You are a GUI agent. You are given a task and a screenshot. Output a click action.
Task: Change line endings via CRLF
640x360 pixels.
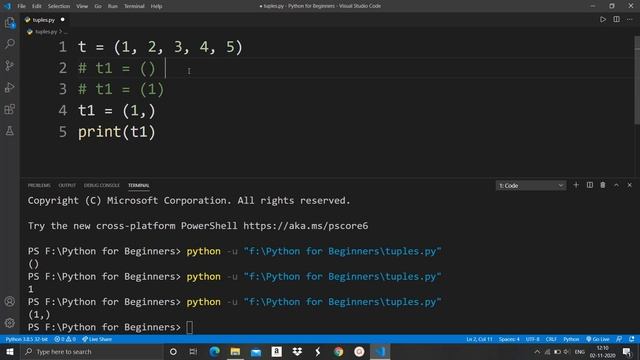point(551,339)
